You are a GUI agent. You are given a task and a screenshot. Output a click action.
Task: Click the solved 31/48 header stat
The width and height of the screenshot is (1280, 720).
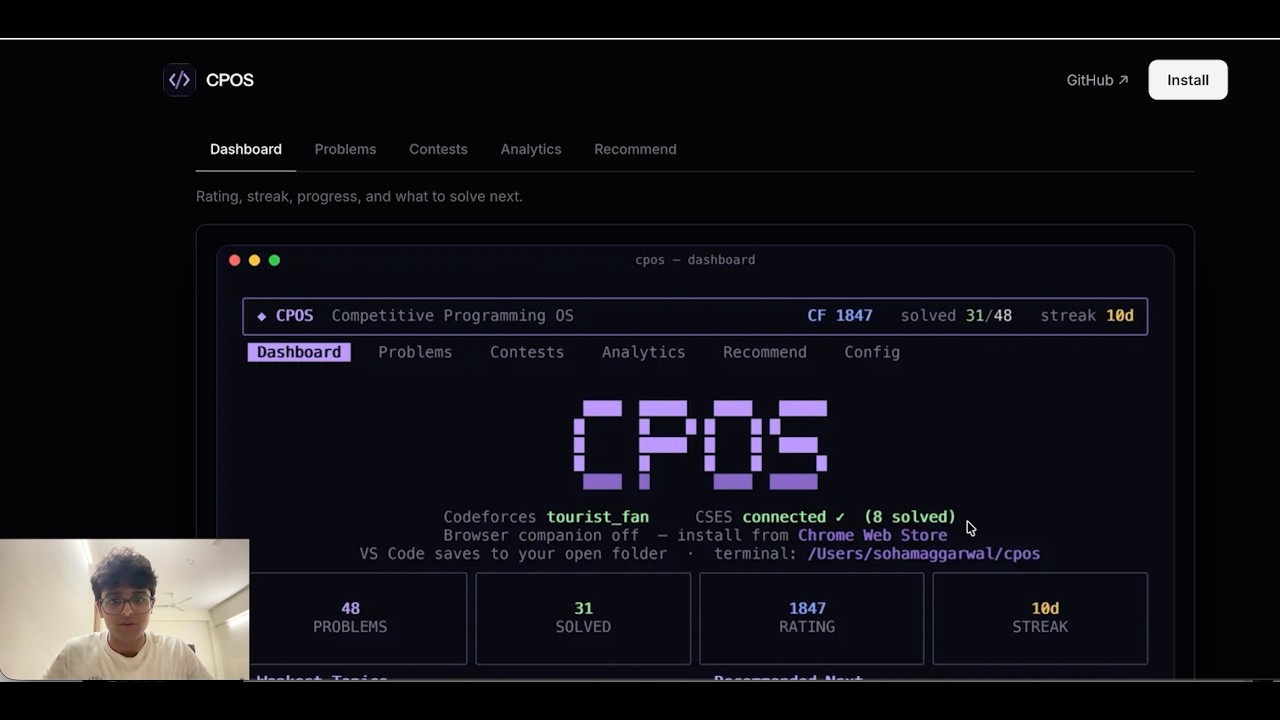tap(956, 316)
